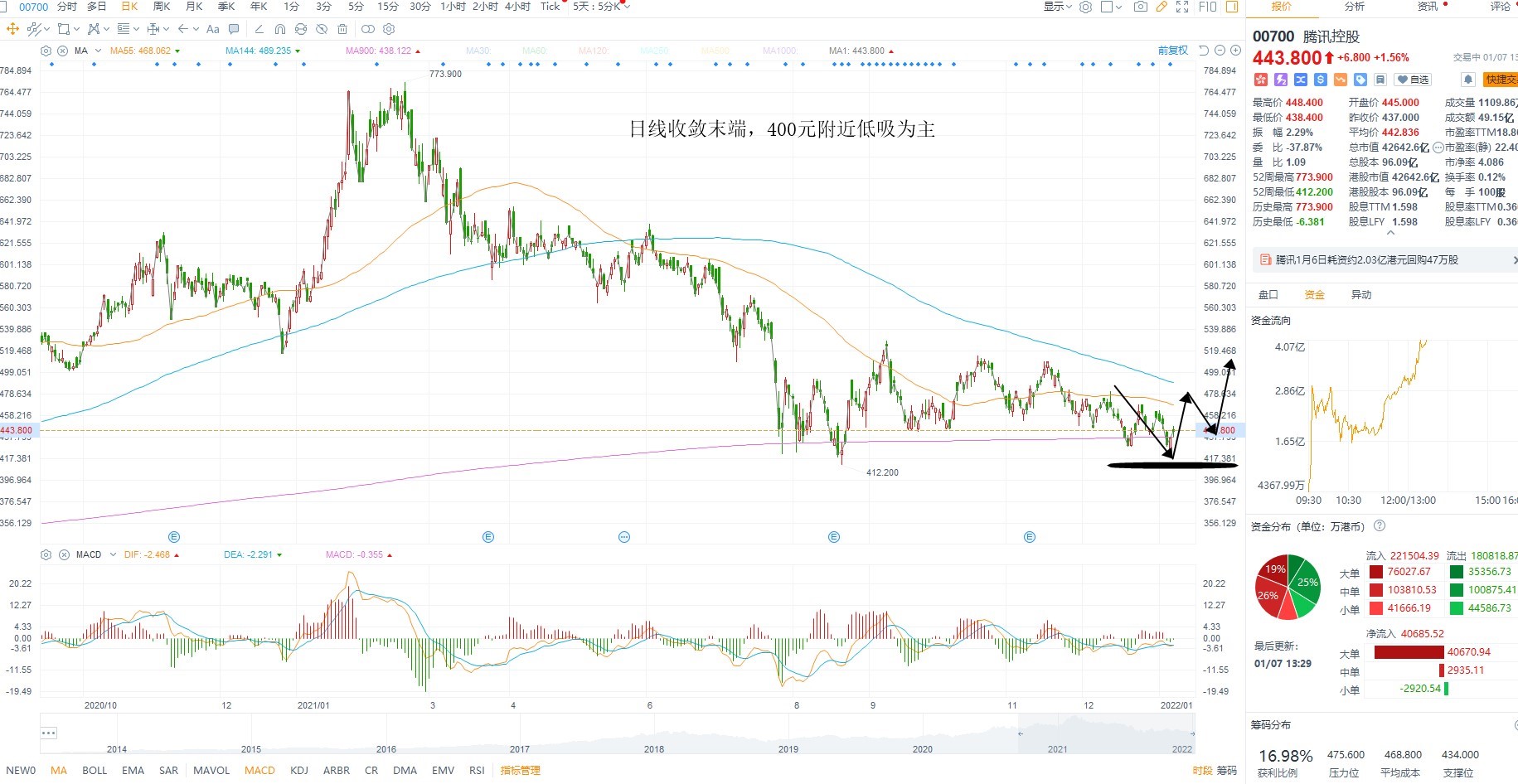Add stock to 自选 watchlist
The width and height of the screenshot is (1518, 784).
[x=1413, y=80]
